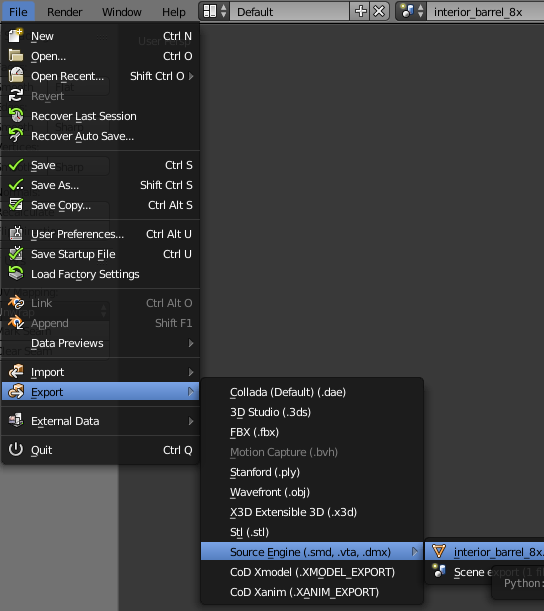
Task: Expand the Open Recent submenu arrow
Action: (191, 76)
